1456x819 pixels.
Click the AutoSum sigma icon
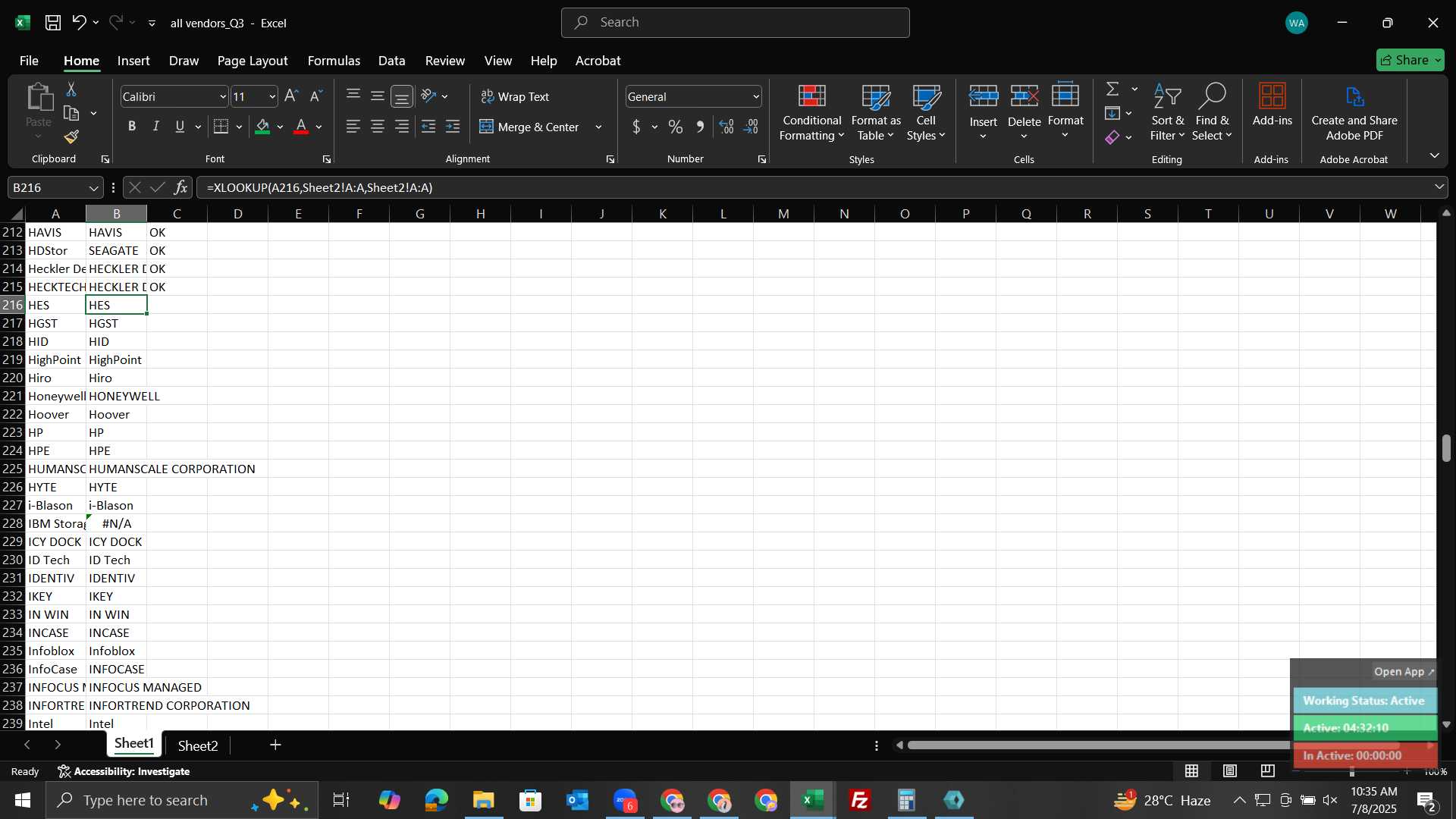1112,89
